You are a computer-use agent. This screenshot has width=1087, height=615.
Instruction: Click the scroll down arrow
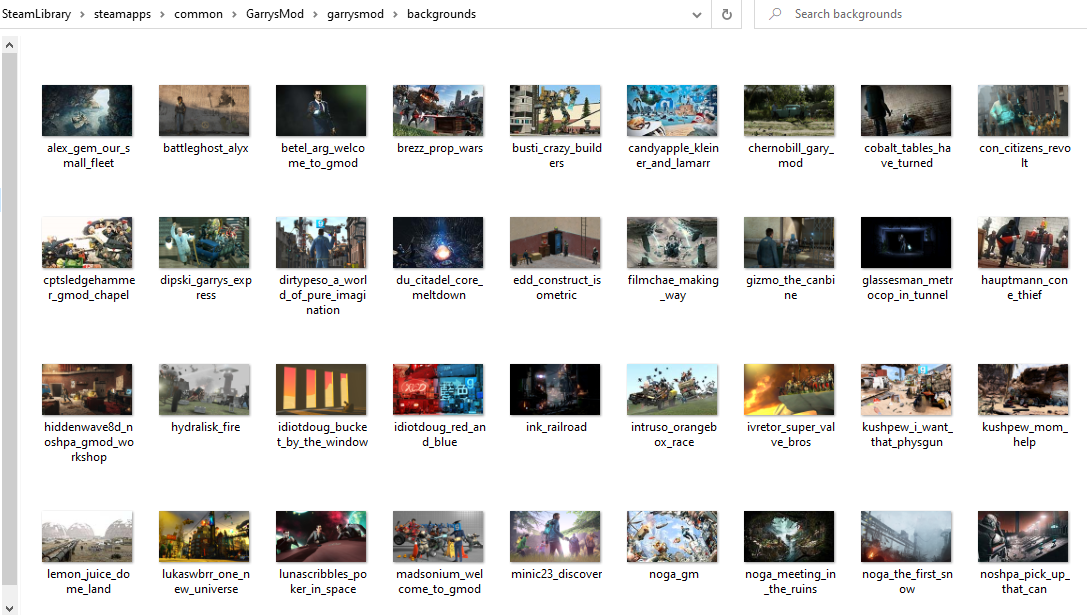pos(9,607)
